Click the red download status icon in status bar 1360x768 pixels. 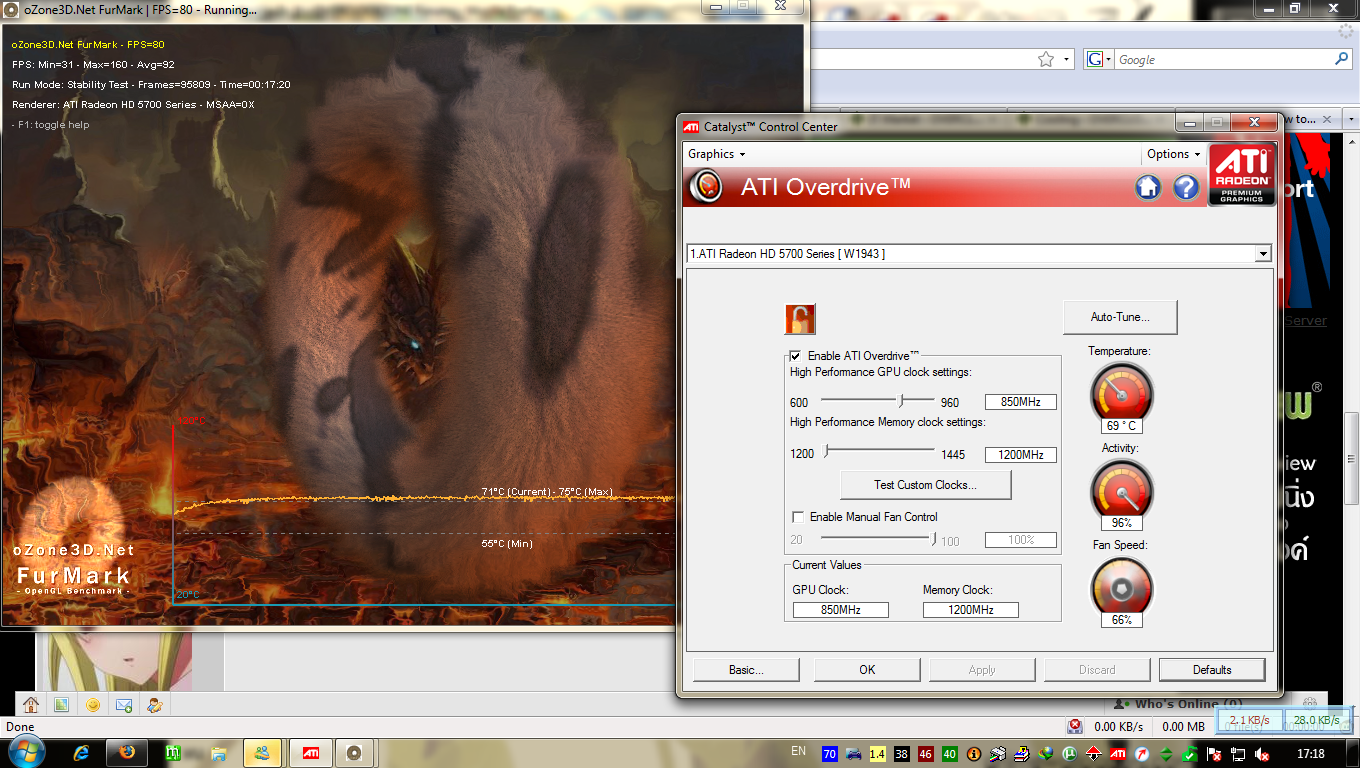tap(1074, 727)
